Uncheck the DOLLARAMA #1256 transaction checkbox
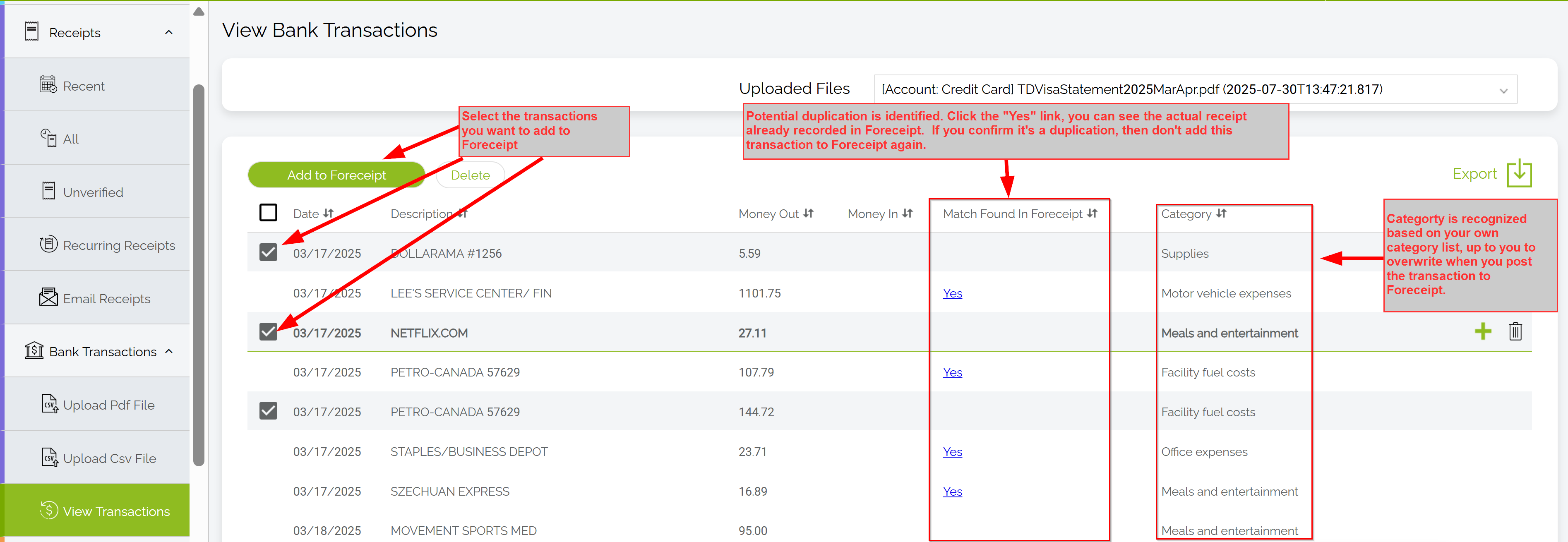The width and height of the screenshot is (1568, 542). tap(268, 252)
